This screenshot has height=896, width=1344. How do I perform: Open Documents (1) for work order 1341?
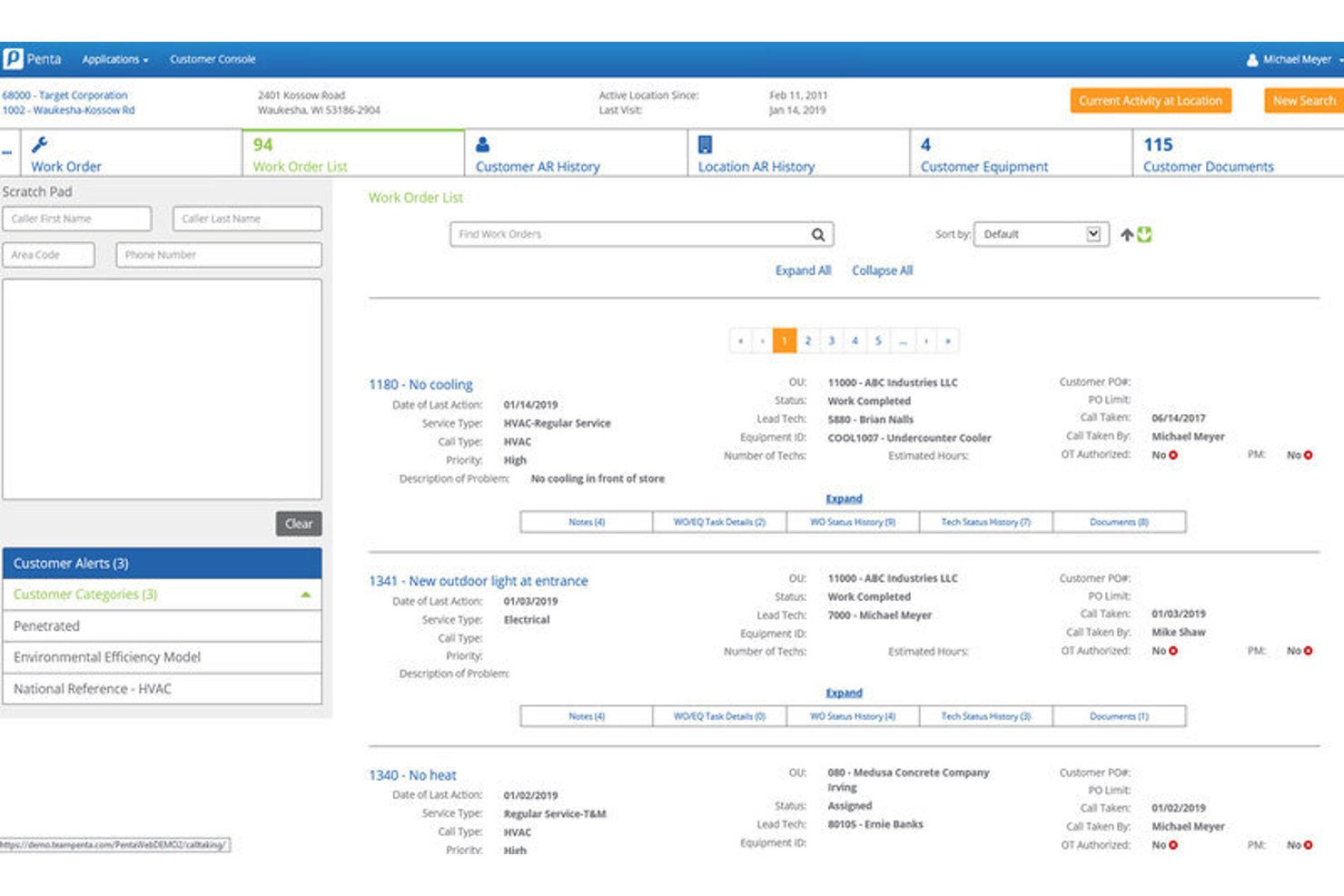pyautogui.click(x=1119, y=716)
